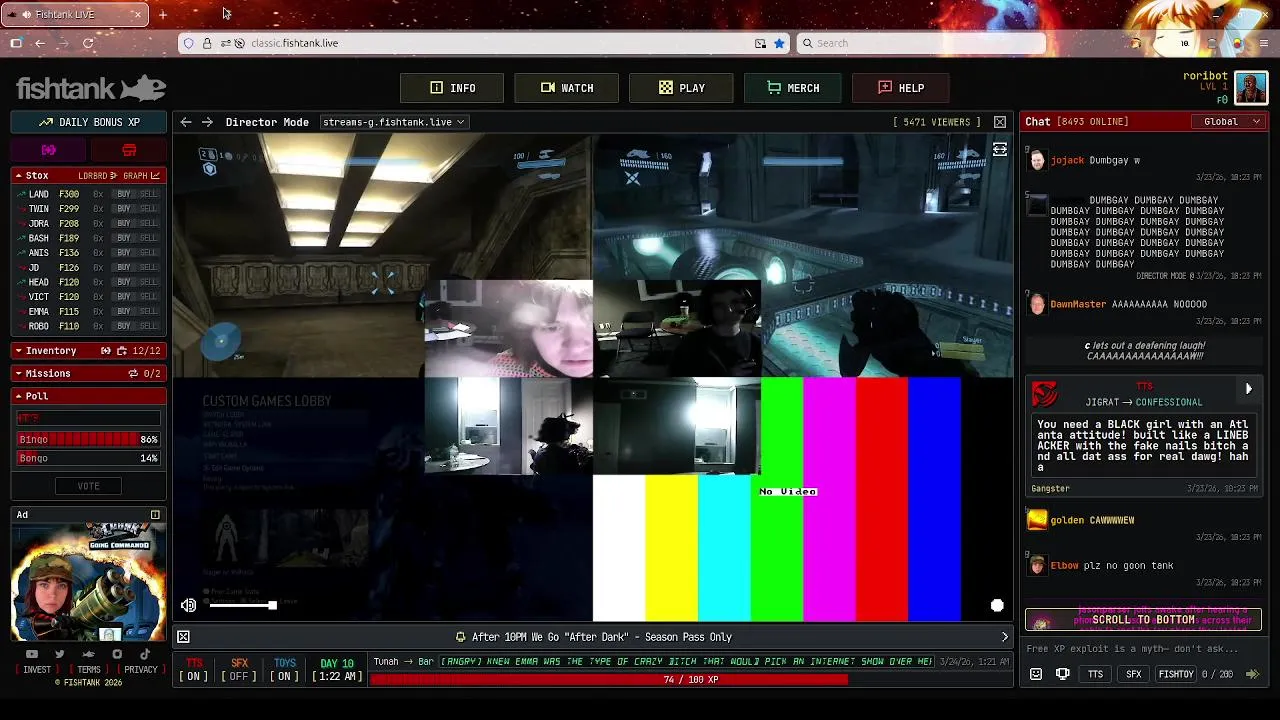Select the Bingo poll option
This screenshot has height=720, width=1280.
pyautogui.click(x=88, y=440)
